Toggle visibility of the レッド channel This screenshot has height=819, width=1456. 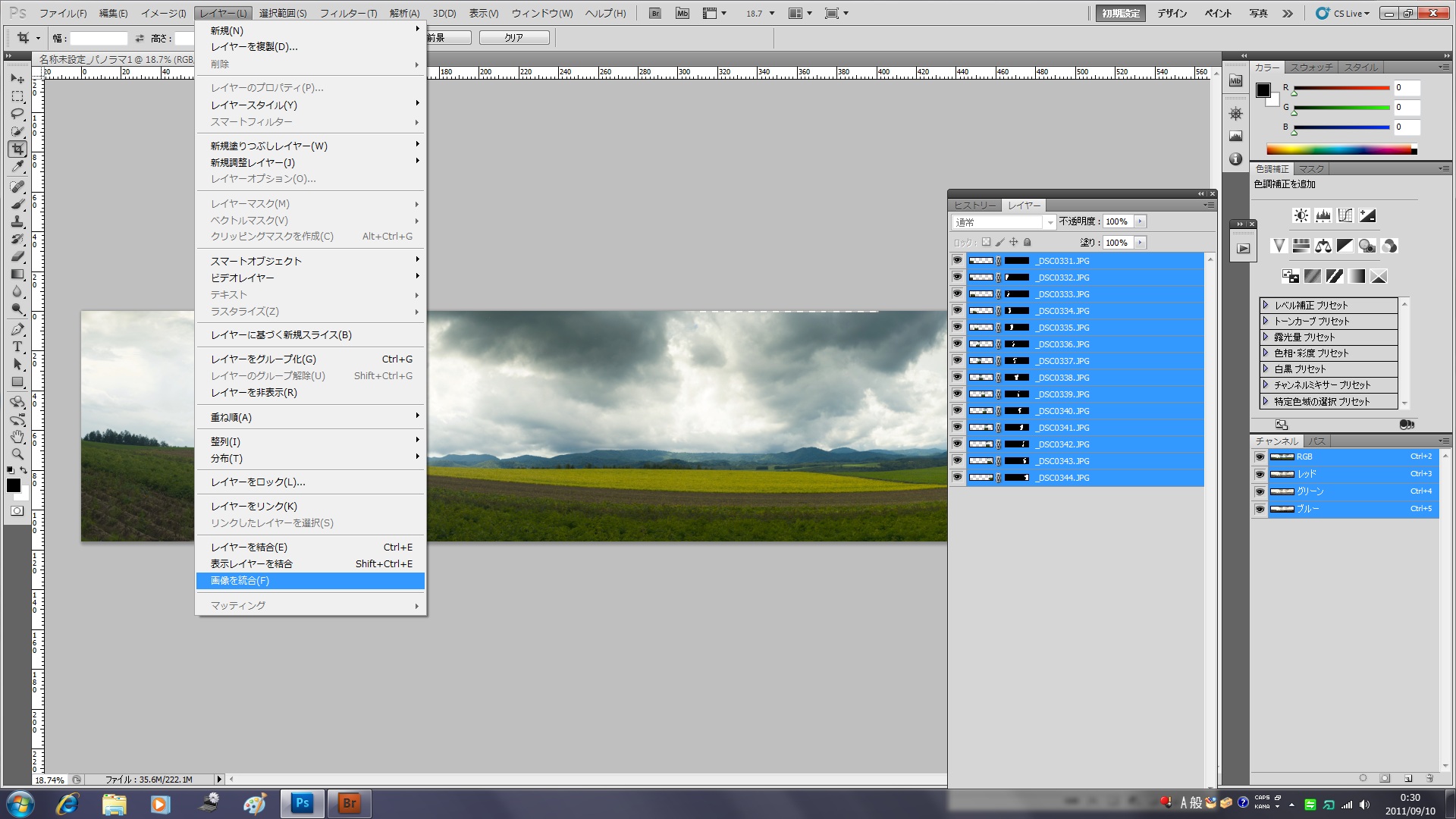point(1260,474)
